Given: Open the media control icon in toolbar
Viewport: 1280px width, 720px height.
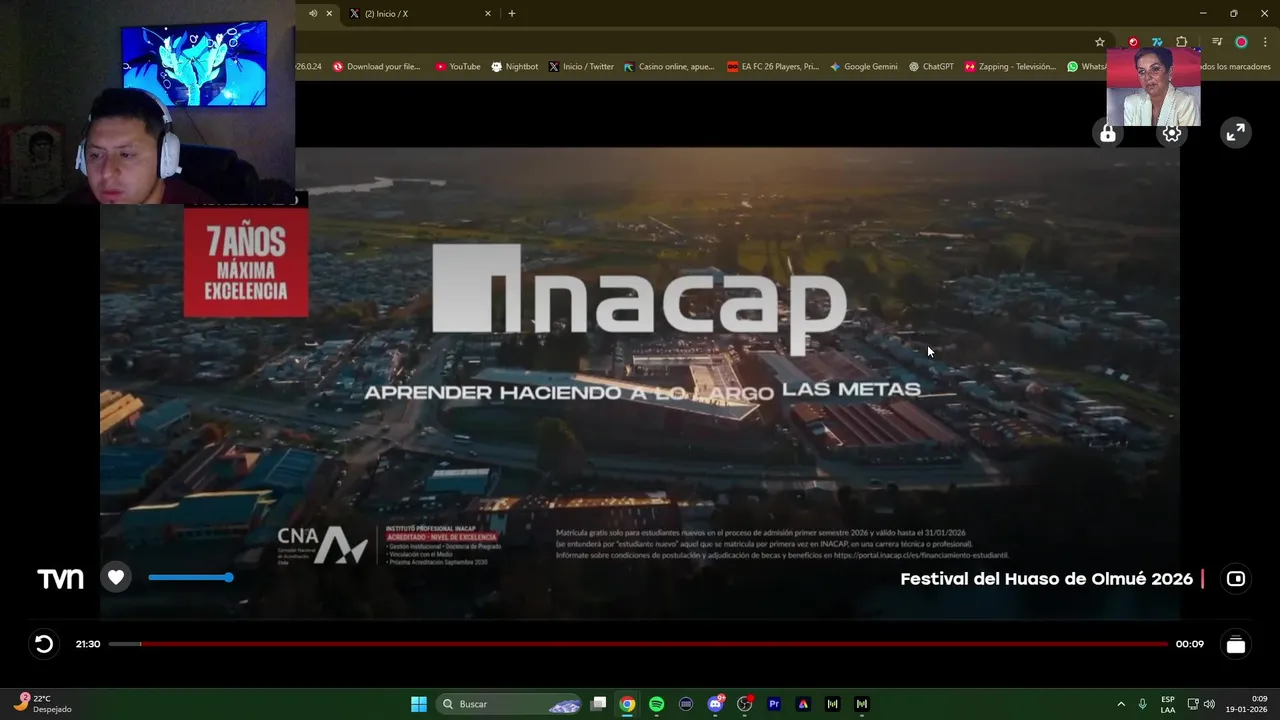Looking at the screenshot, I should pyautogui.click(x=1217, y=42).
